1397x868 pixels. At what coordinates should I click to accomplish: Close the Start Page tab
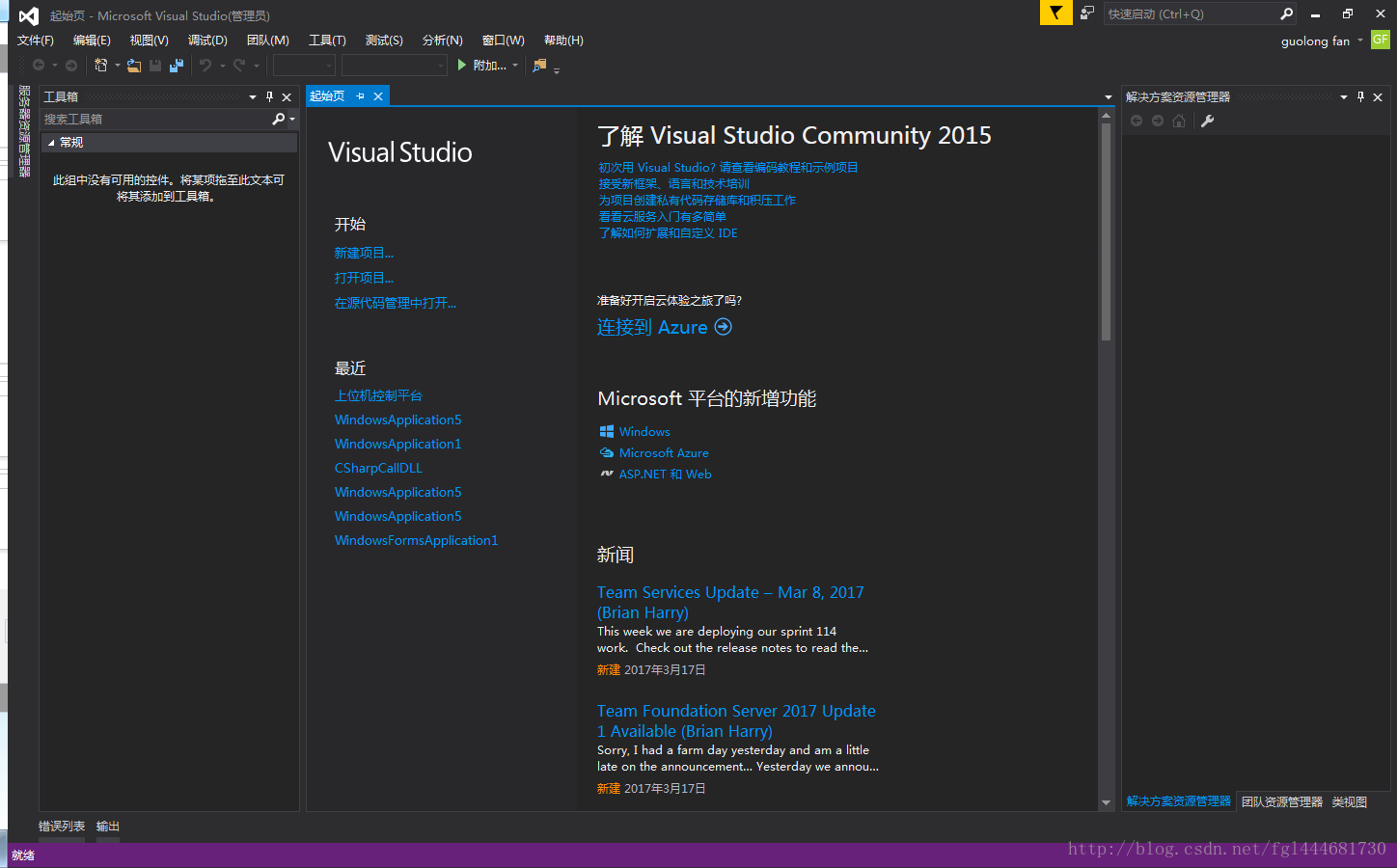[378, 96]
